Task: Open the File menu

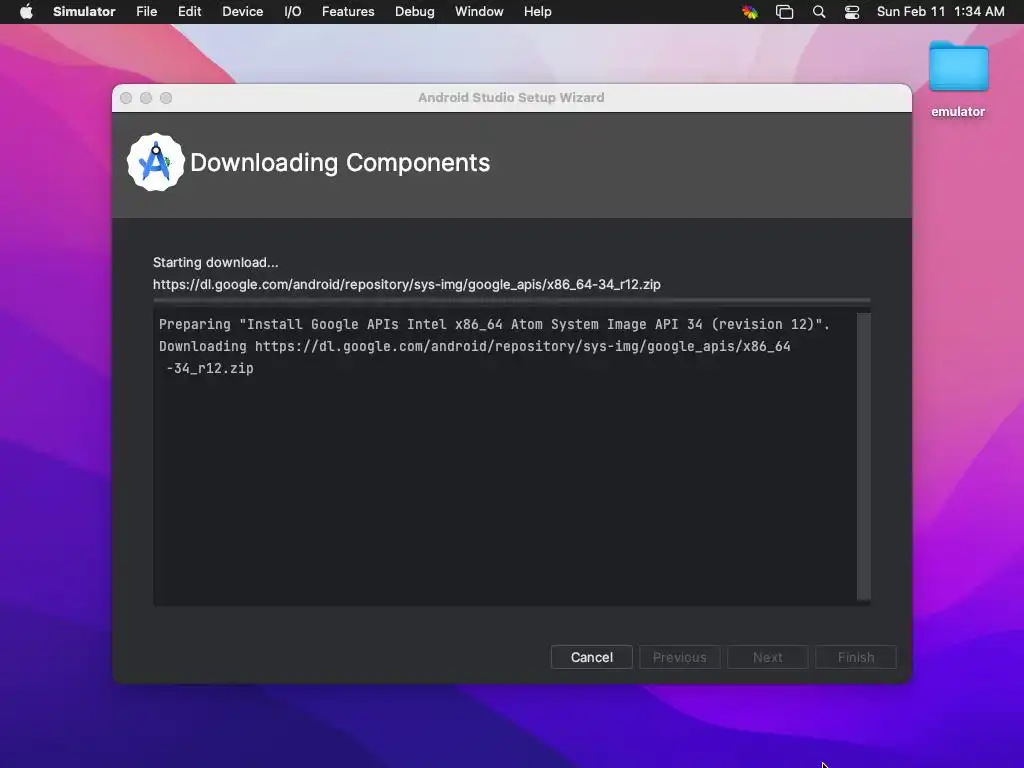Action: 146,12
